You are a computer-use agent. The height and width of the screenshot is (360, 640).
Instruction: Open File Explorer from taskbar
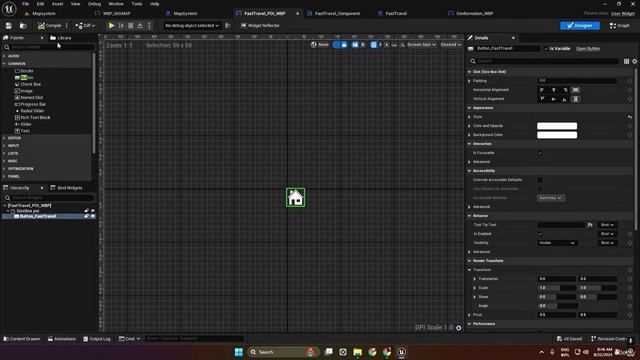(x=358, y=352)
